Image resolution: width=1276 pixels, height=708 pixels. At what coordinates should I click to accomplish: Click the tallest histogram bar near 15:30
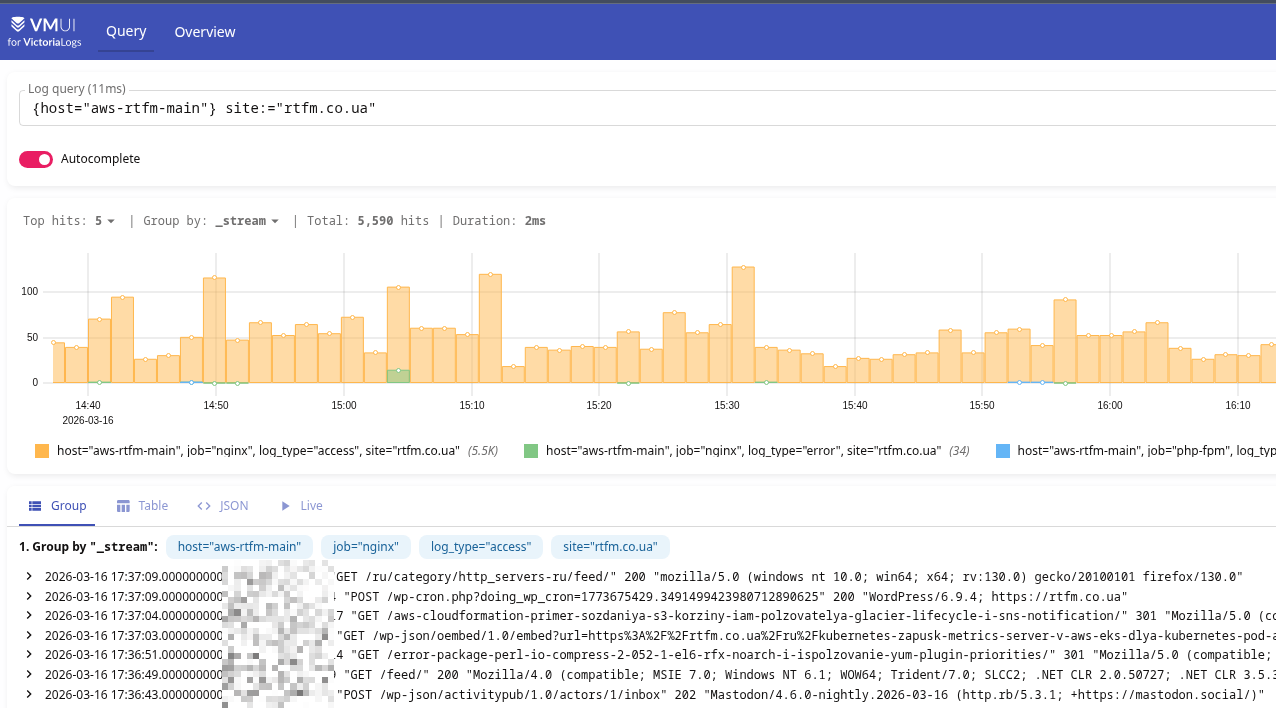742,325
